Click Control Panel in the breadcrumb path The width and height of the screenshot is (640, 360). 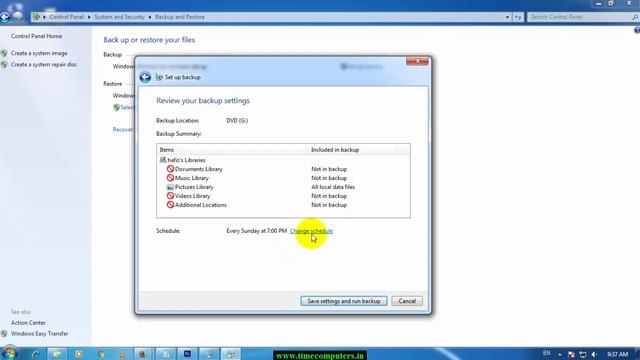pyautogui.click(x=67, y=17)
